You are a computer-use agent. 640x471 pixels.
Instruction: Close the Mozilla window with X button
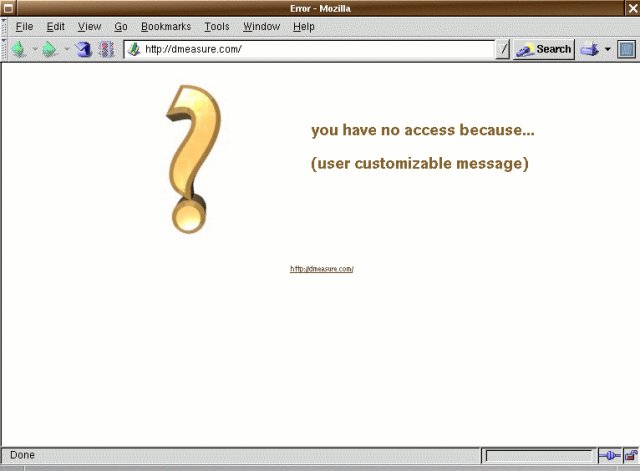632,8
